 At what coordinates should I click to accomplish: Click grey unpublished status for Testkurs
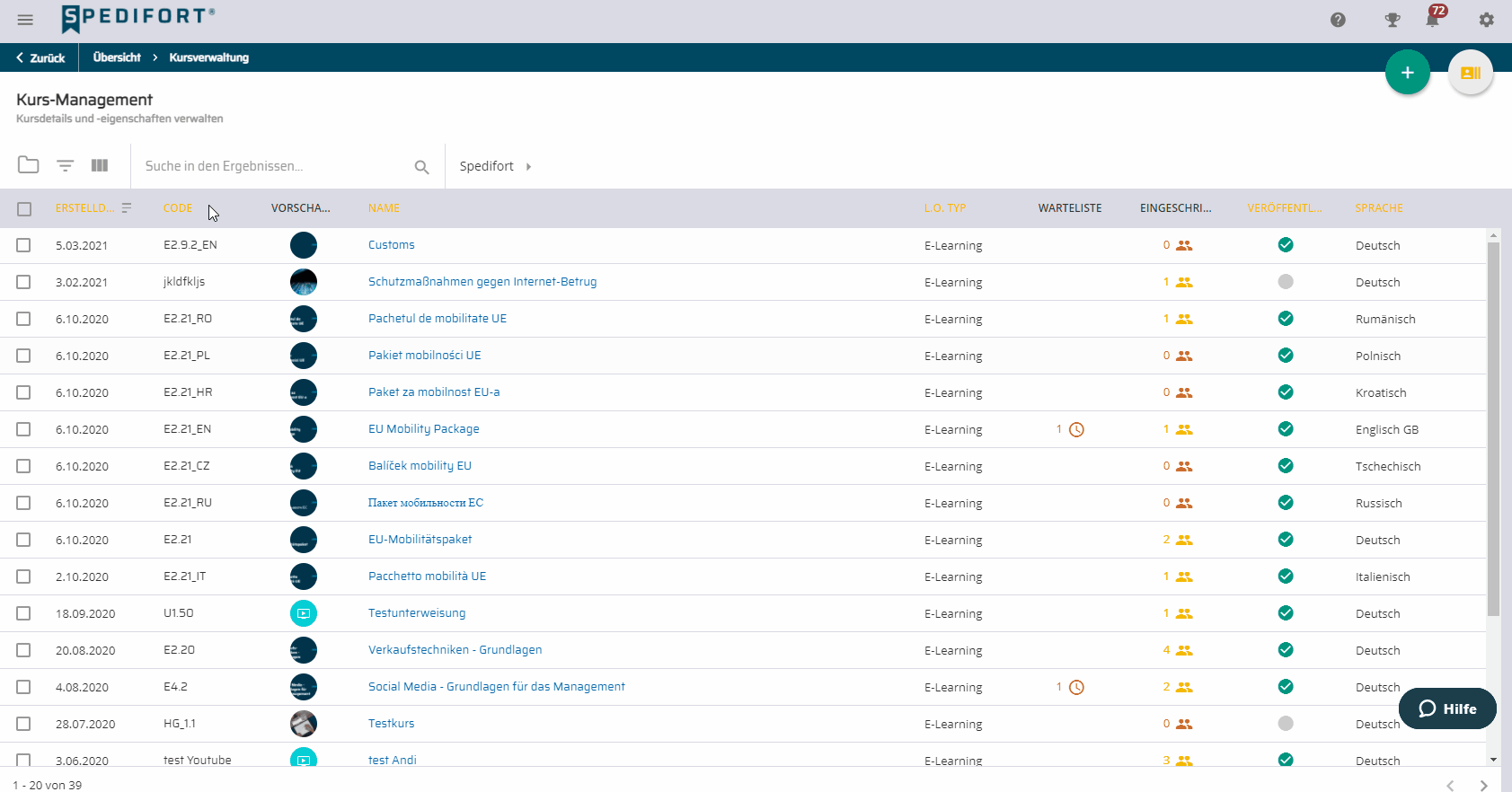click(1286, 724)
